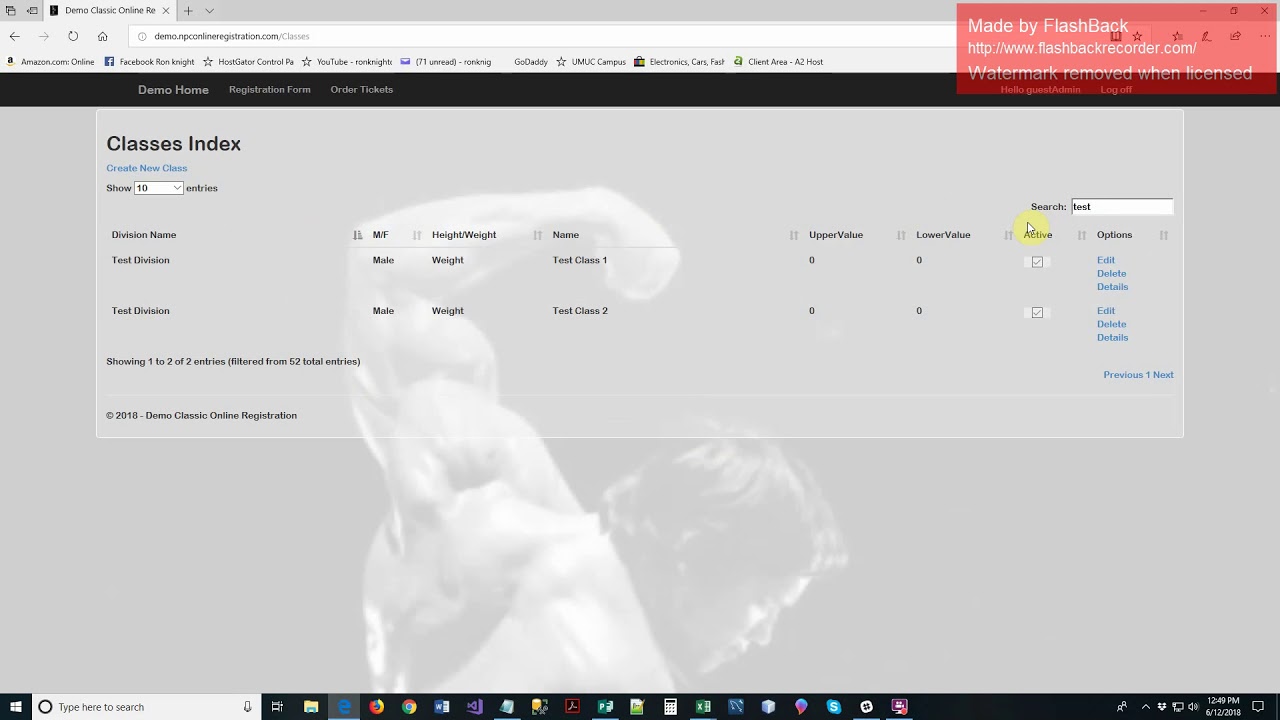Screen dimensions: 1280x720
Task: Go back with the browser back arrow
Action: pyautogui.click(x=15, y=36)
